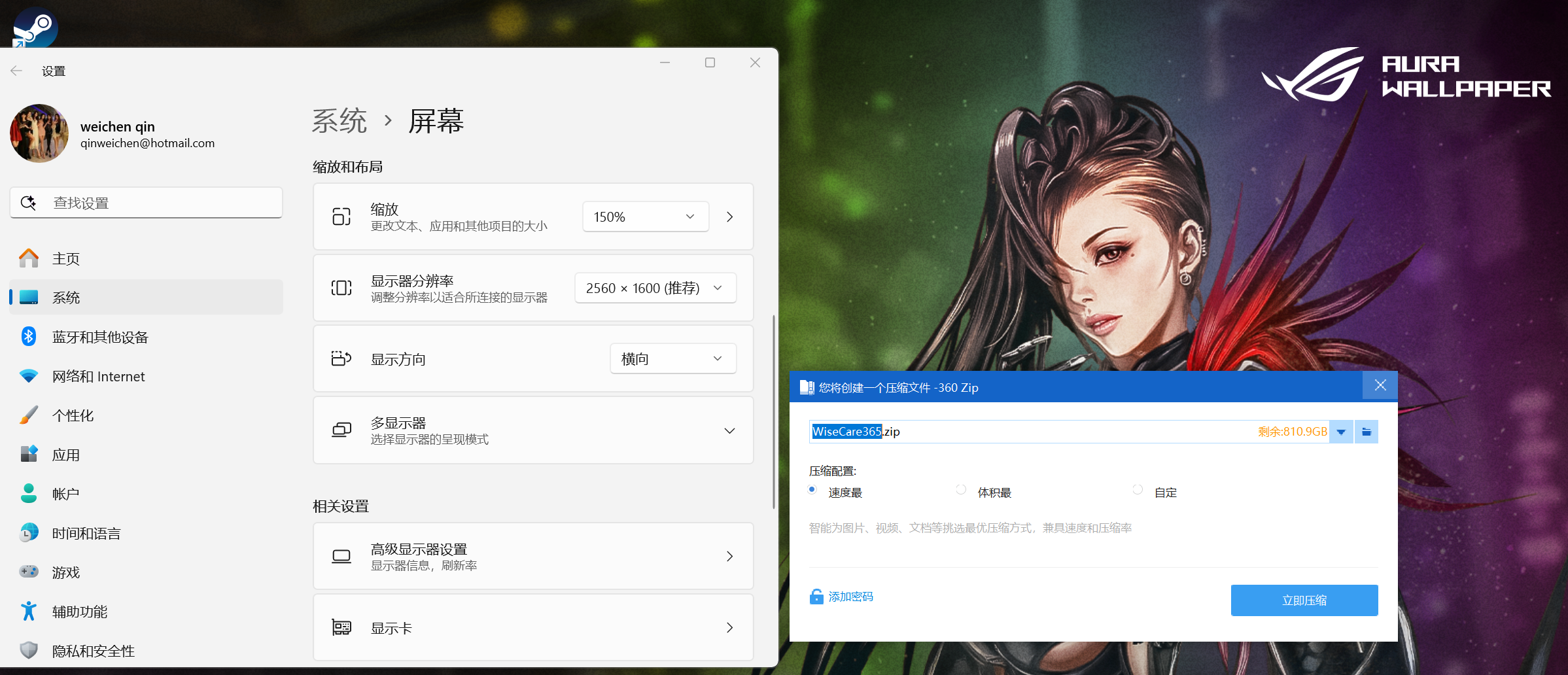Click the 帐户 person icon
Screen dimensions: 1568x675
coord(29,493)
